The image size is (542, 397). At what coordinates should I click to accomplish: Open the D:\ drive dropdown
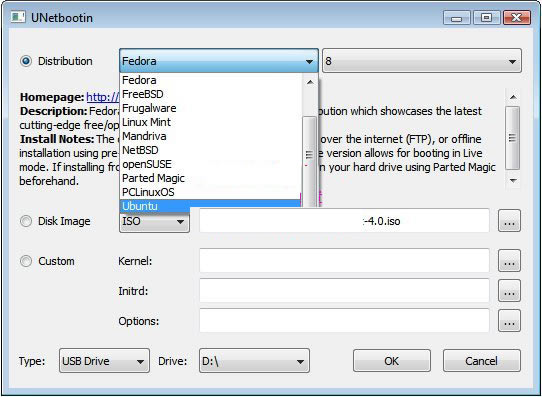point(254,361)
